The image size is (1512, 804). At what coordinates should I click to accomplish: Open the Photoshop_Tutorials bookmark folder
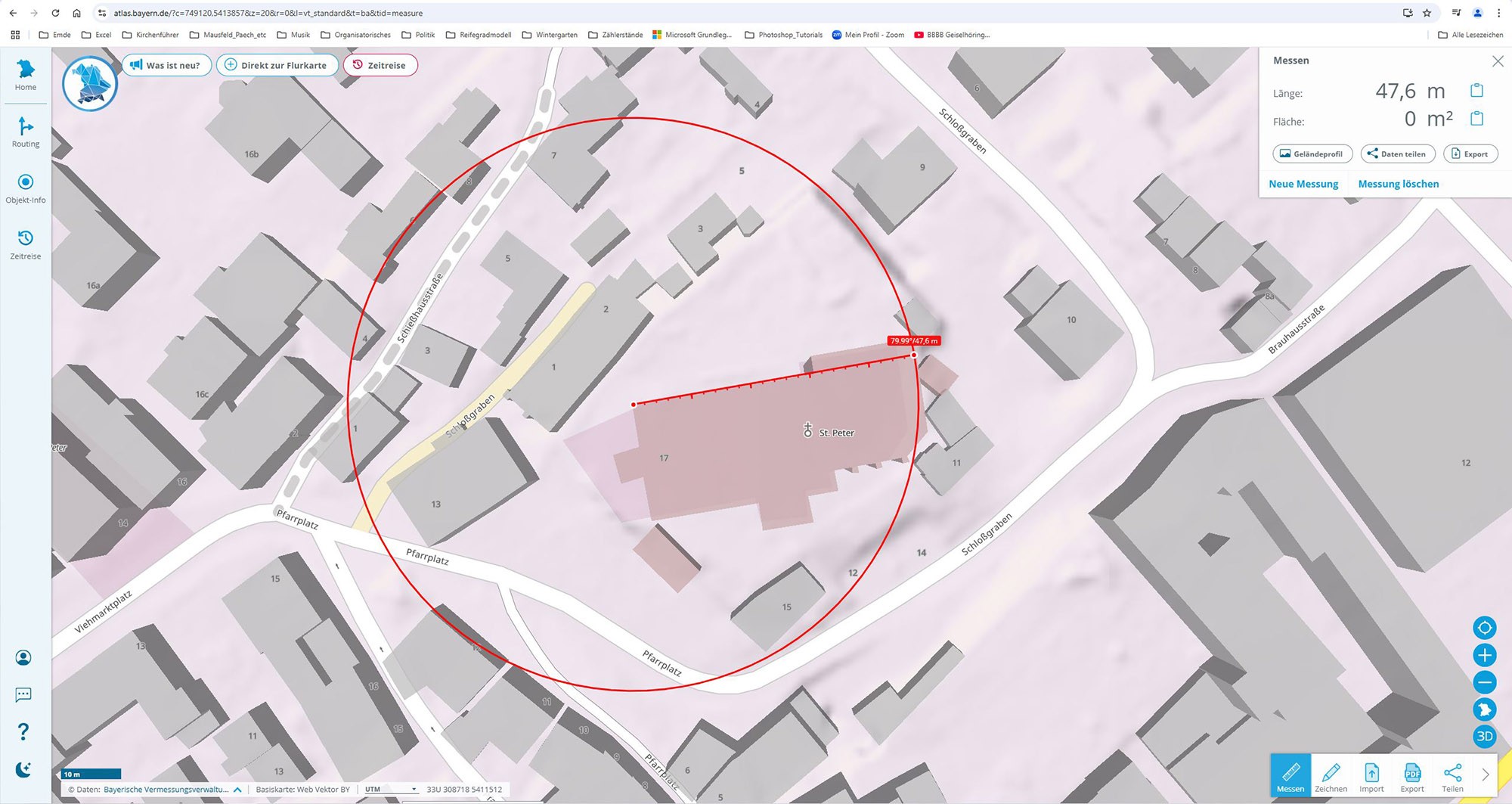(783, 35)
